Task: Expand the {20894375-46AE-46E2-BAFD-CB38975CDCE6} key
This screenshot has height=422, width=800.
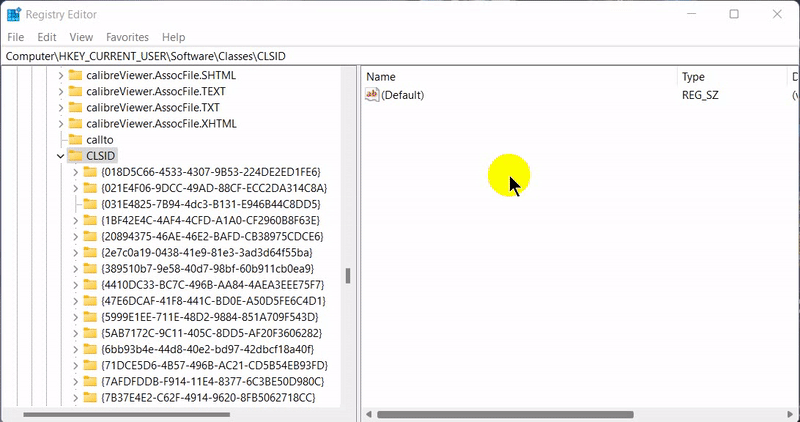Action: coord(76,237)
